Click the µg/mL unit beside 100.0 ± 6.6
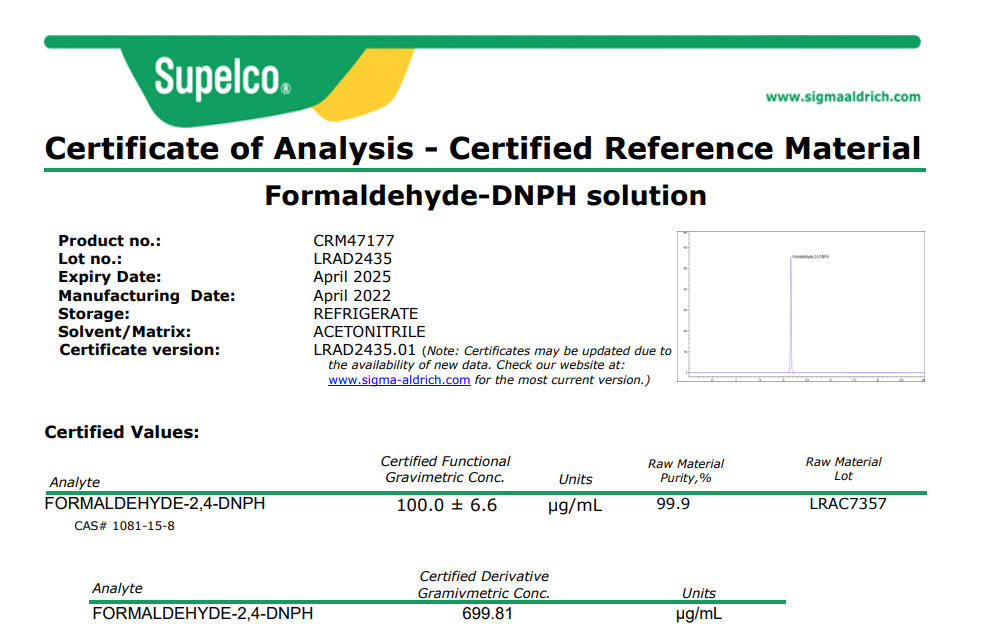The image size is (984, 638). [575, 506]
